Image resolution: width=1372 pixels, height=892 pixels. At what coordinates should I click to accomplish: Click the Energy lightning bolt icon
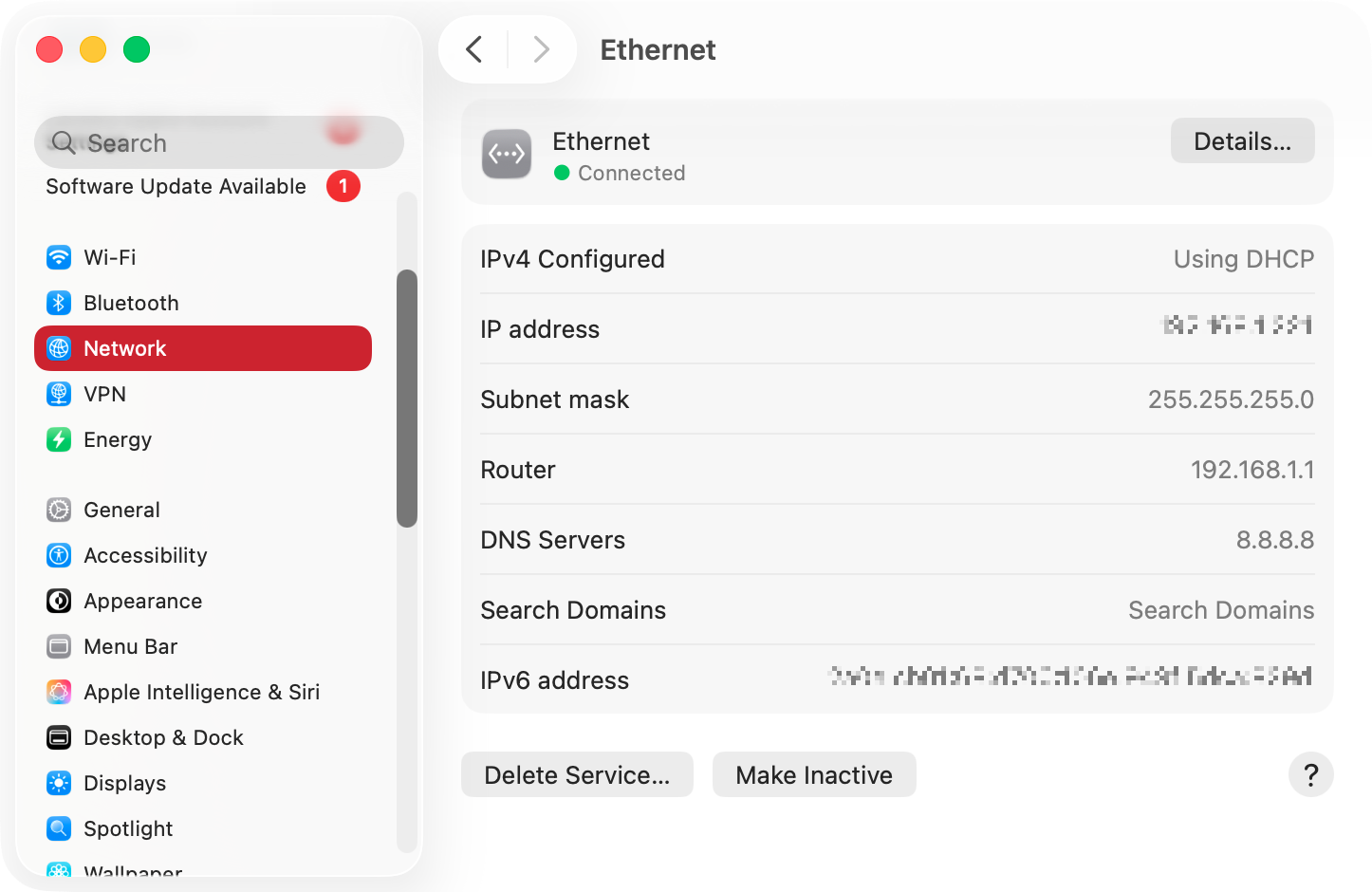pyautogui.click(x=59, y=439)
